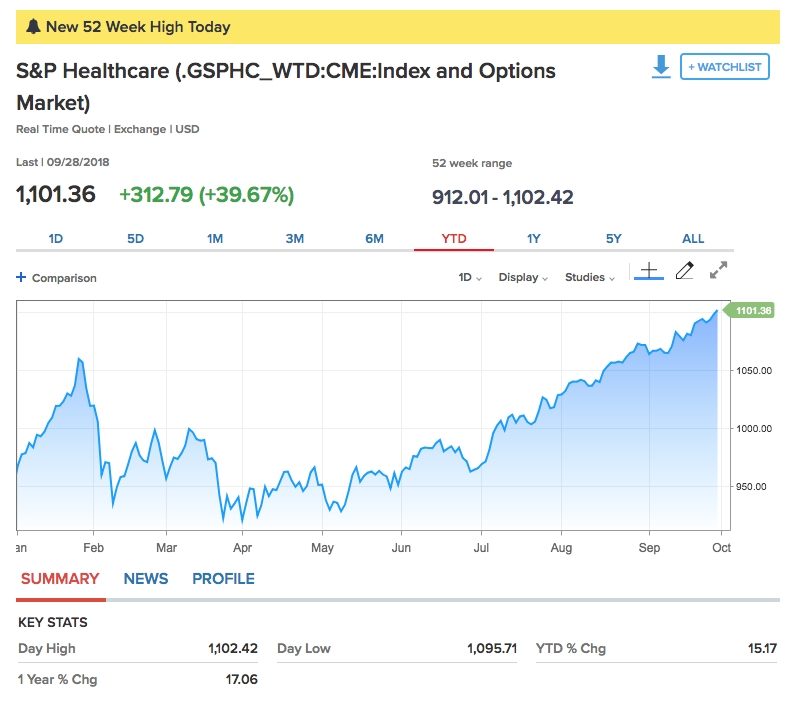The image size is (794, 703).
Task: Click the download arrow icon
Action: click(x=661, y=66)
